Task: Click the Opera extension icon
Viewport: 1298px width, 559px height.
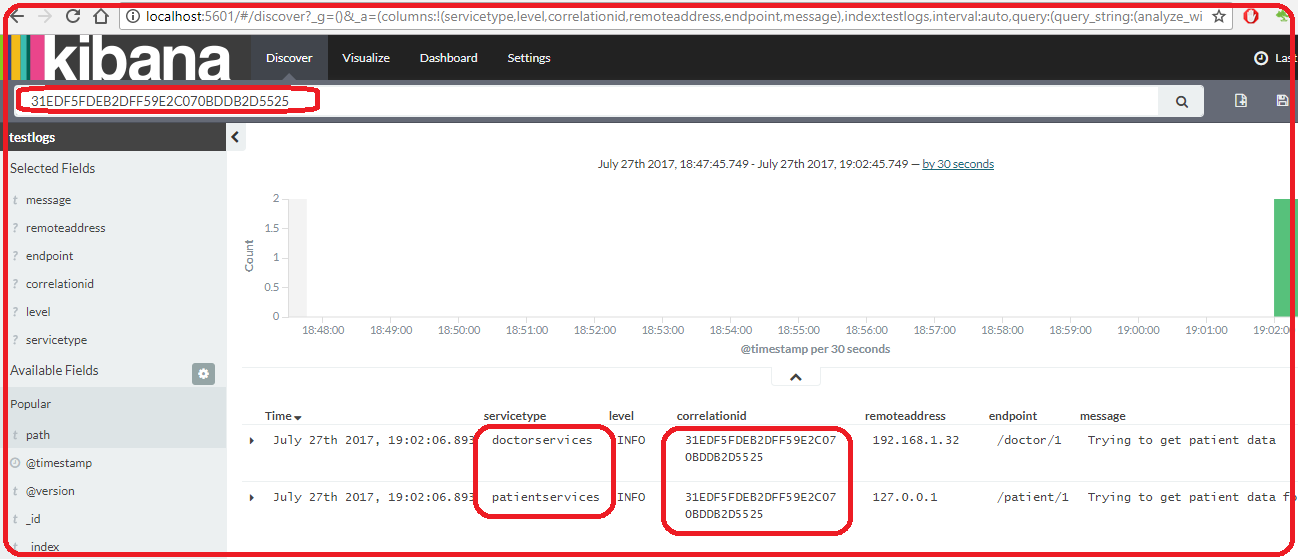Action: pyautogui.click(x=1251, y=17)
